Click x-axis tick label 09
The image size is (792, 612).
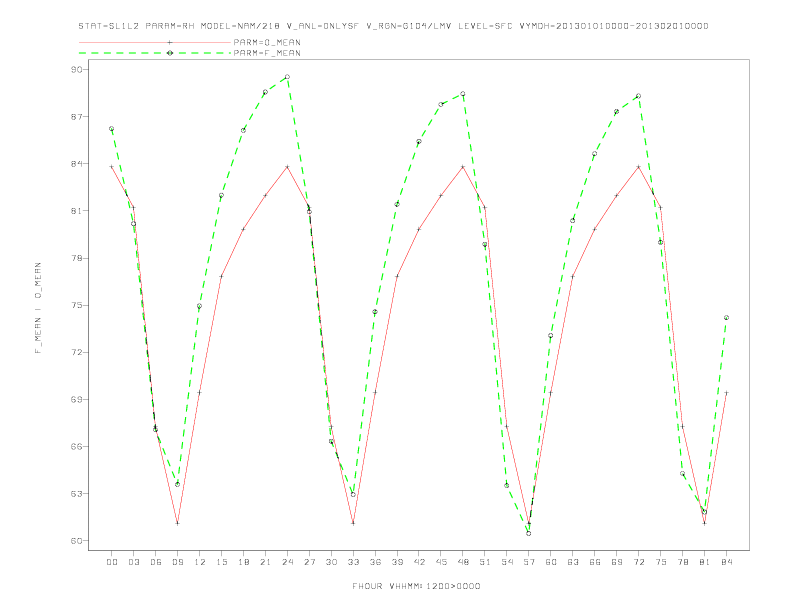point(177,562)
